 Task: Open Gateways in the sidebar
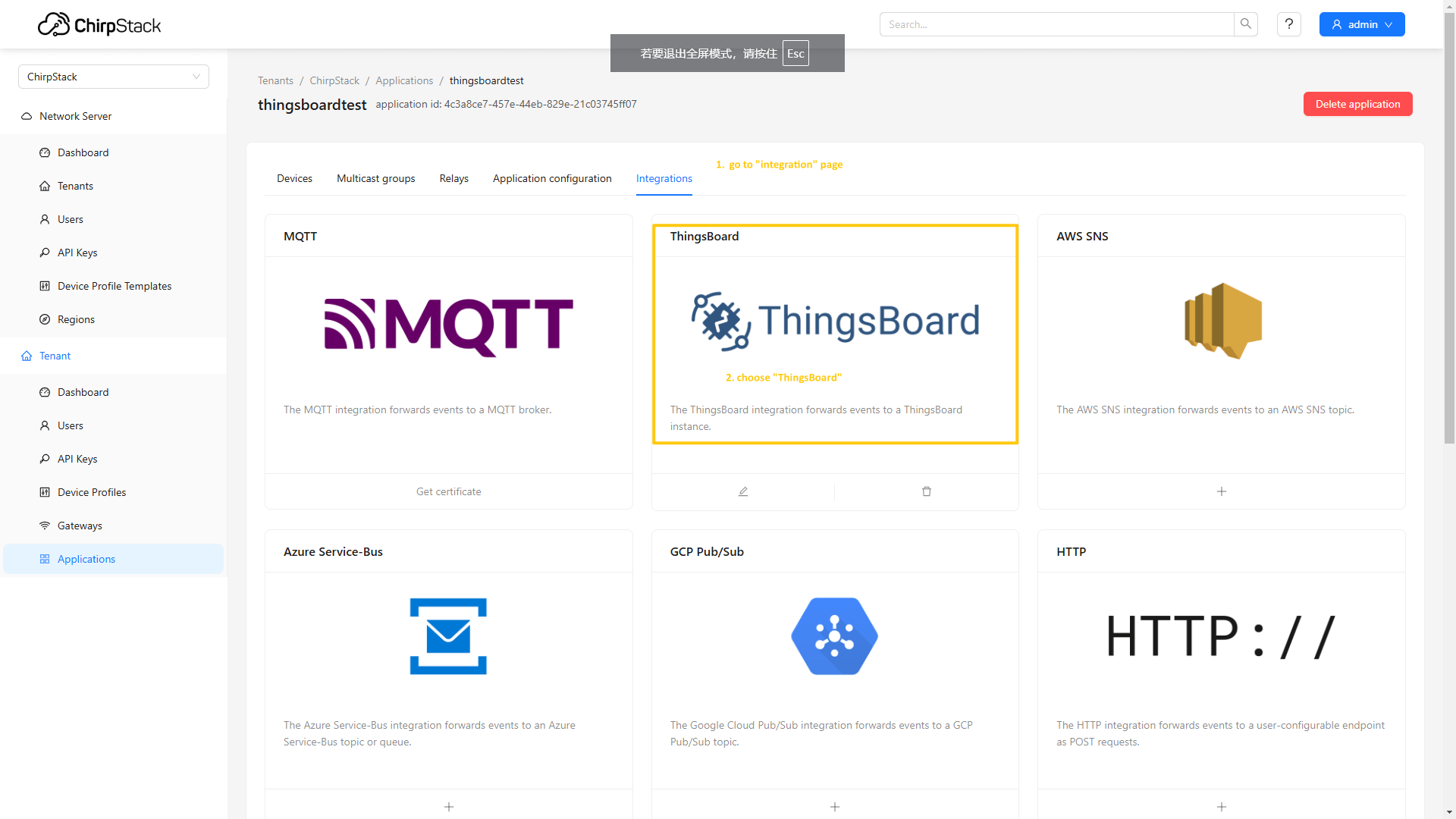coord(80,526)
